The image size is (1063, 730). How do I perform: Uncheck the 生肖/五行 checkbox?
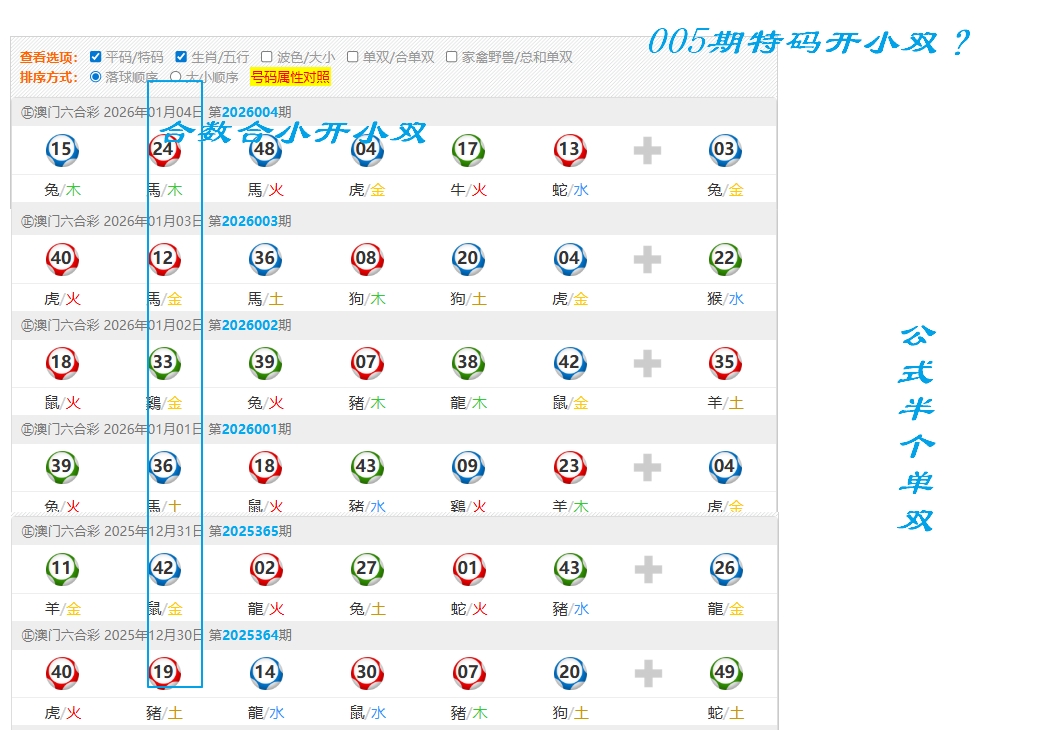181,57
